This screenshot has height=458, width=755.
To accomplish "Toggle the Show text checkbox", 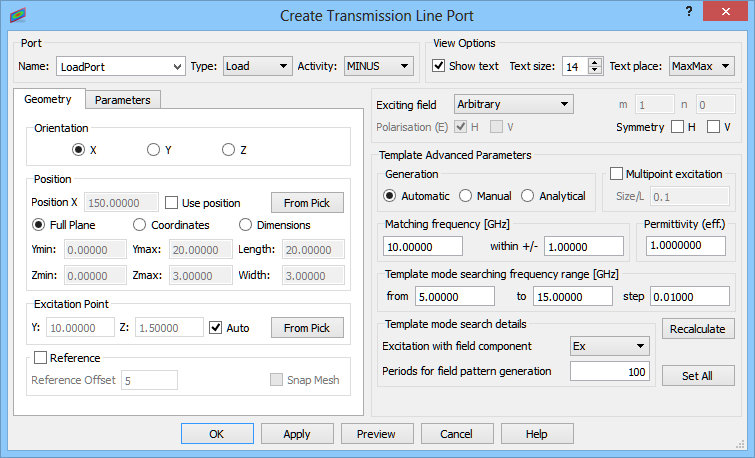I will (x=438, y=65).
